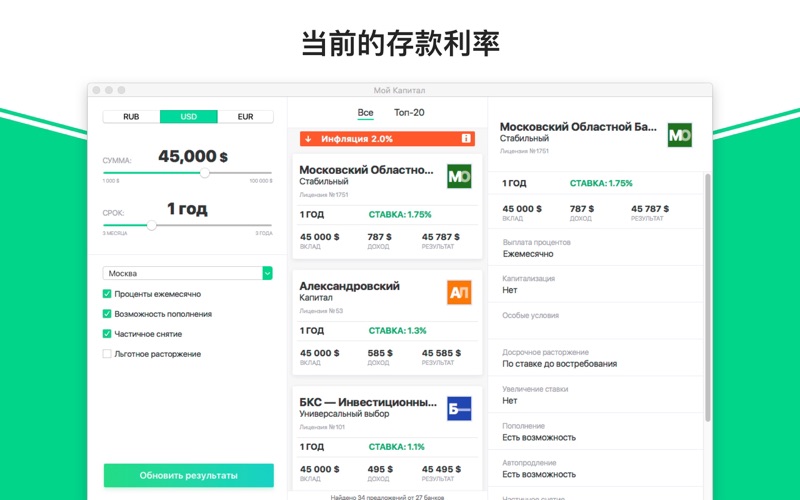Open БКС — Инвестиционны... deposit card title
The width and height of the screenshot is (800, 500).
[368, 403]
